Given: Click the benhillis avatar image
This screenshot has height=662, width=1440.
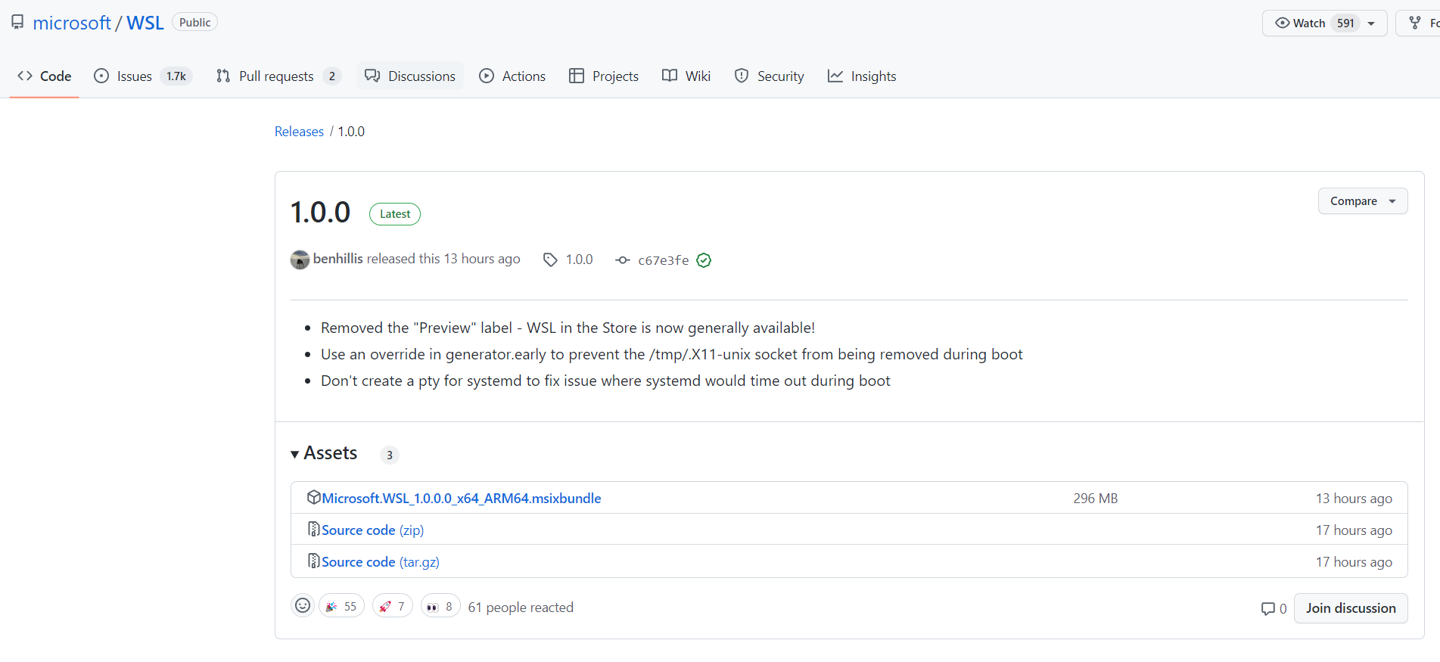Looking at the screenshot, I should (300, 260).
